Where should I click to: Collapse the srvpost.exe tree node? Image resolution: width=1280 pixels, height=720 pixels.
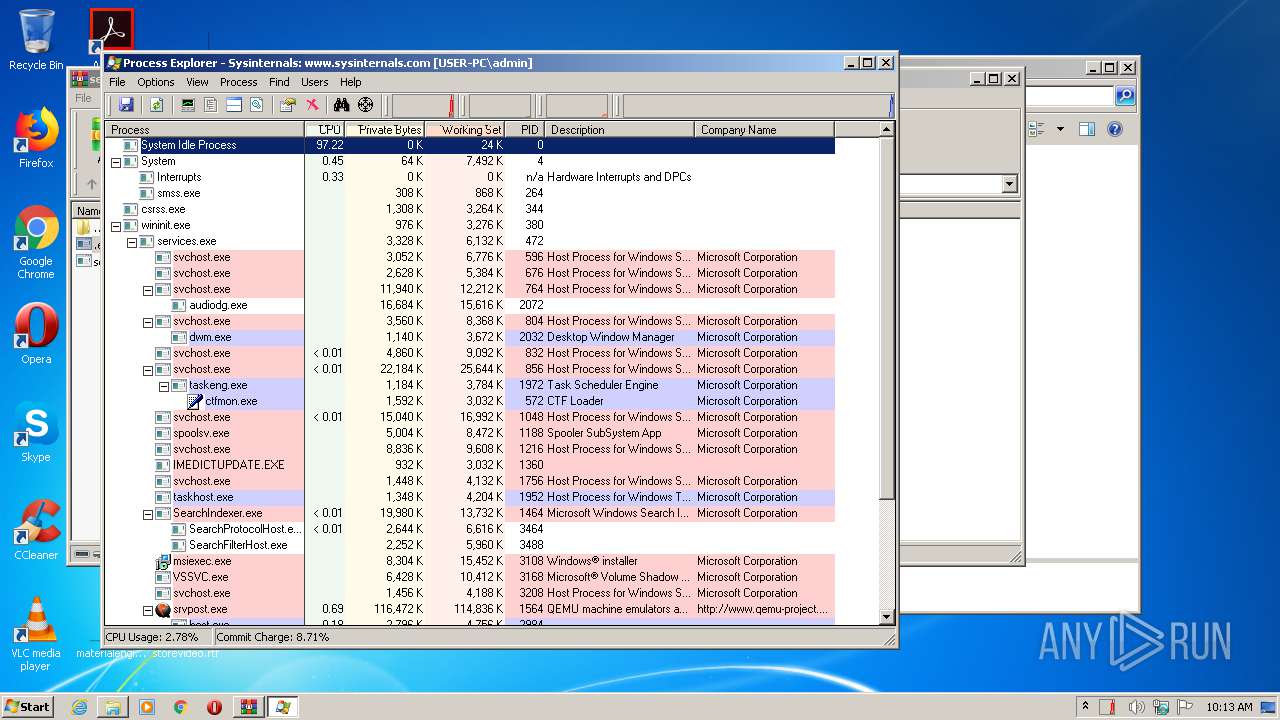pyautogui.click(x=147, y=609)
